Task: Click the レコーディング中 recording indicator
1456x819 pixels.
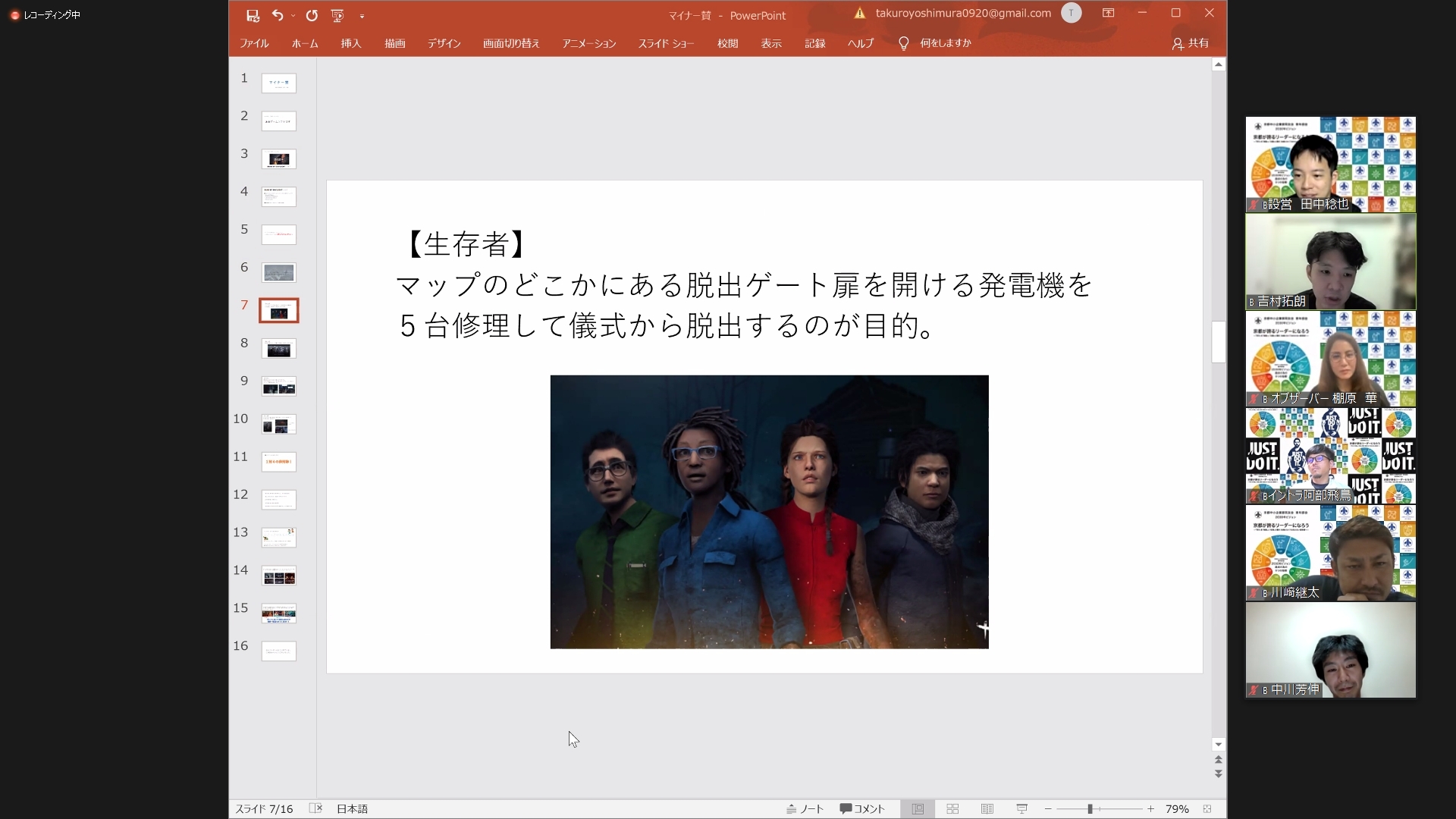Action: [x=45, y=14]
